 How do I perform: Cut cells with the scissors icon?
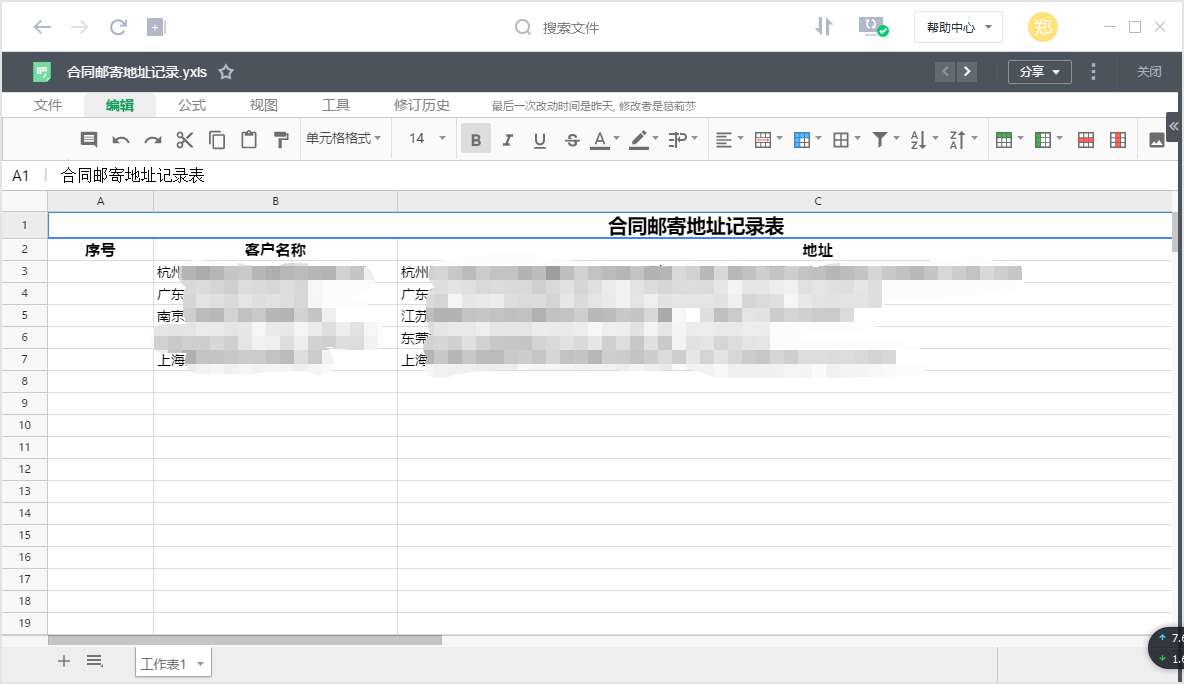click(x=184, y=139)
